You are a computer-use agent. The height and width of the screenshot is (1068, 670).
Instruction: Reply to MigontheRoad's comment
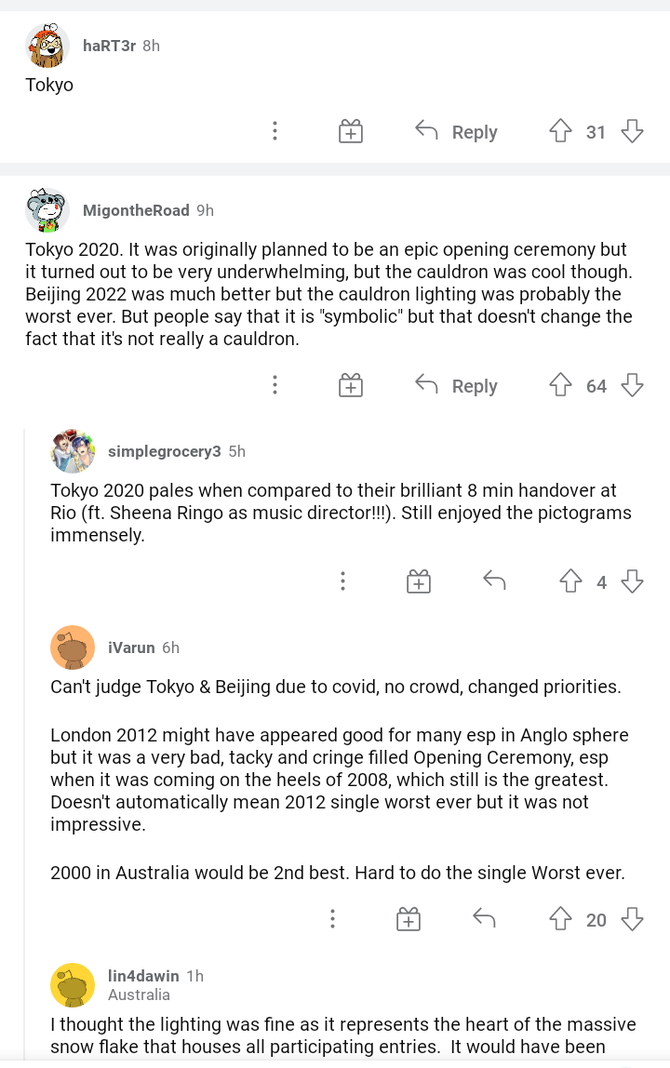[456, 385]
